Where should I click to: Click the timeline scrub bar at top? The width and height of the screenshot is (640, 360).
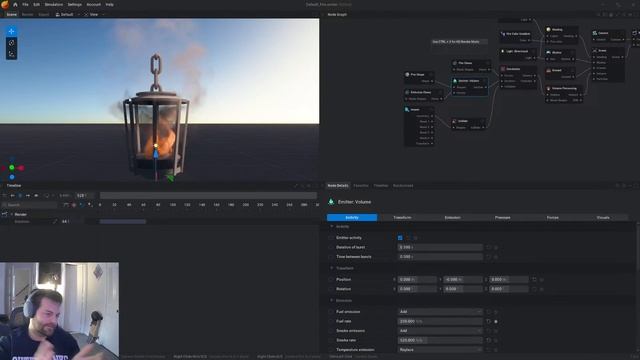coord(208,196)
